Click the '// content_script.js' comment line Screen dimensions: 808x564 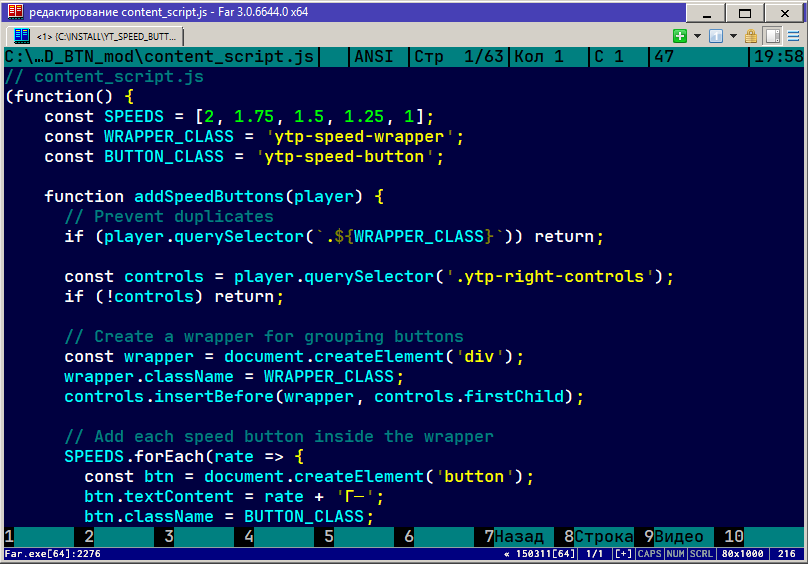coord(104,77)
